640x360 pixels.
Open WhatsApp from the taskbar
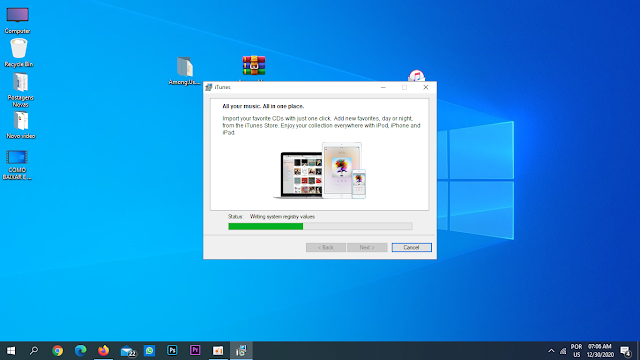pyautogui.click(x=149, y=351)
